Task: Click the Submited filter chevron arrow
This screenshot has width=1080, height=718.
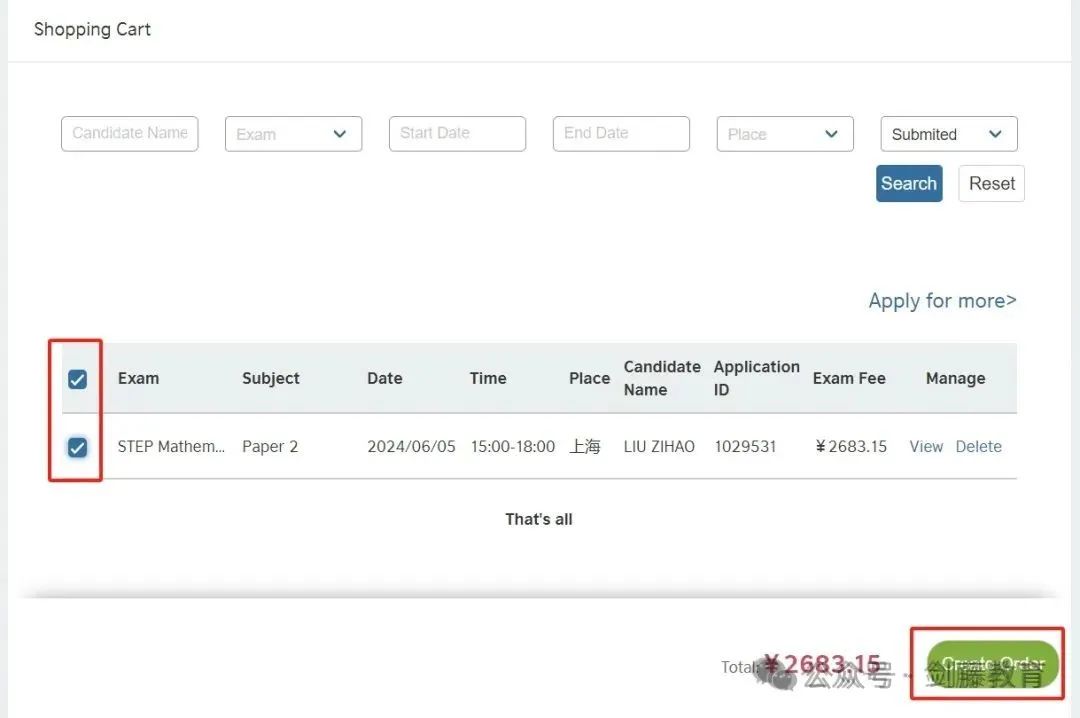Action: pos(995,134)
